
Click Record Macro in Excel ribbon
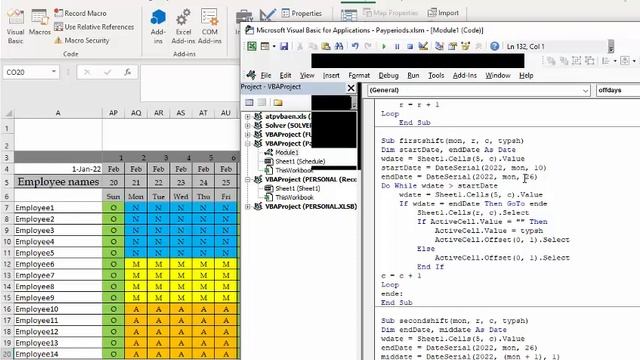click(x=80, y=13)
